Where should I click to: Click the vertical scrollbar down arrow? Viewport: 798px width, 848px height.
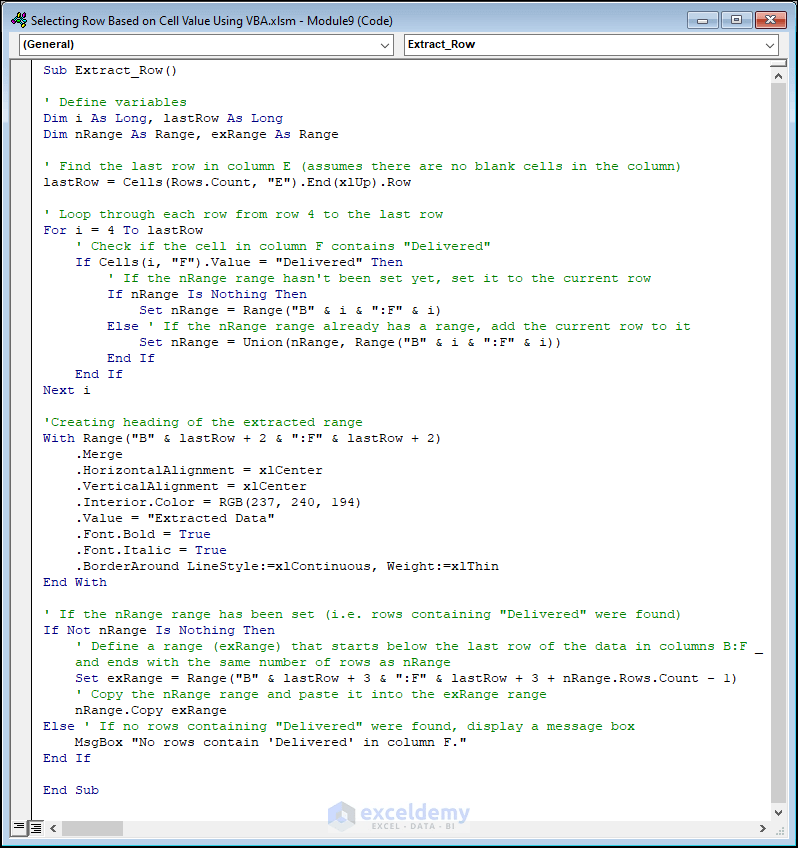point(778,812)
